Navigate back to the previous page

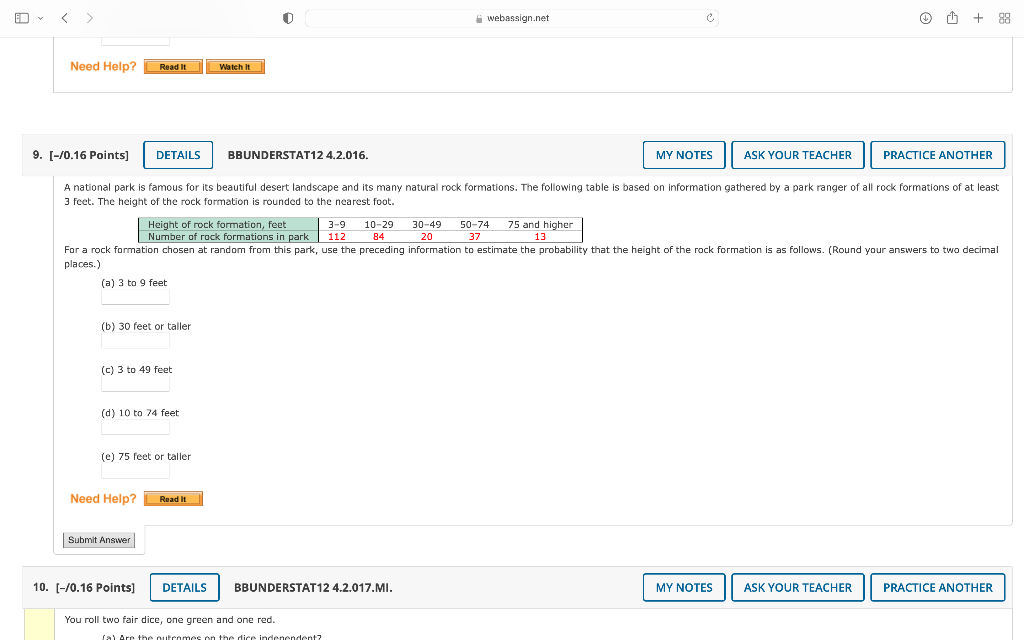(x=63, y=17)
